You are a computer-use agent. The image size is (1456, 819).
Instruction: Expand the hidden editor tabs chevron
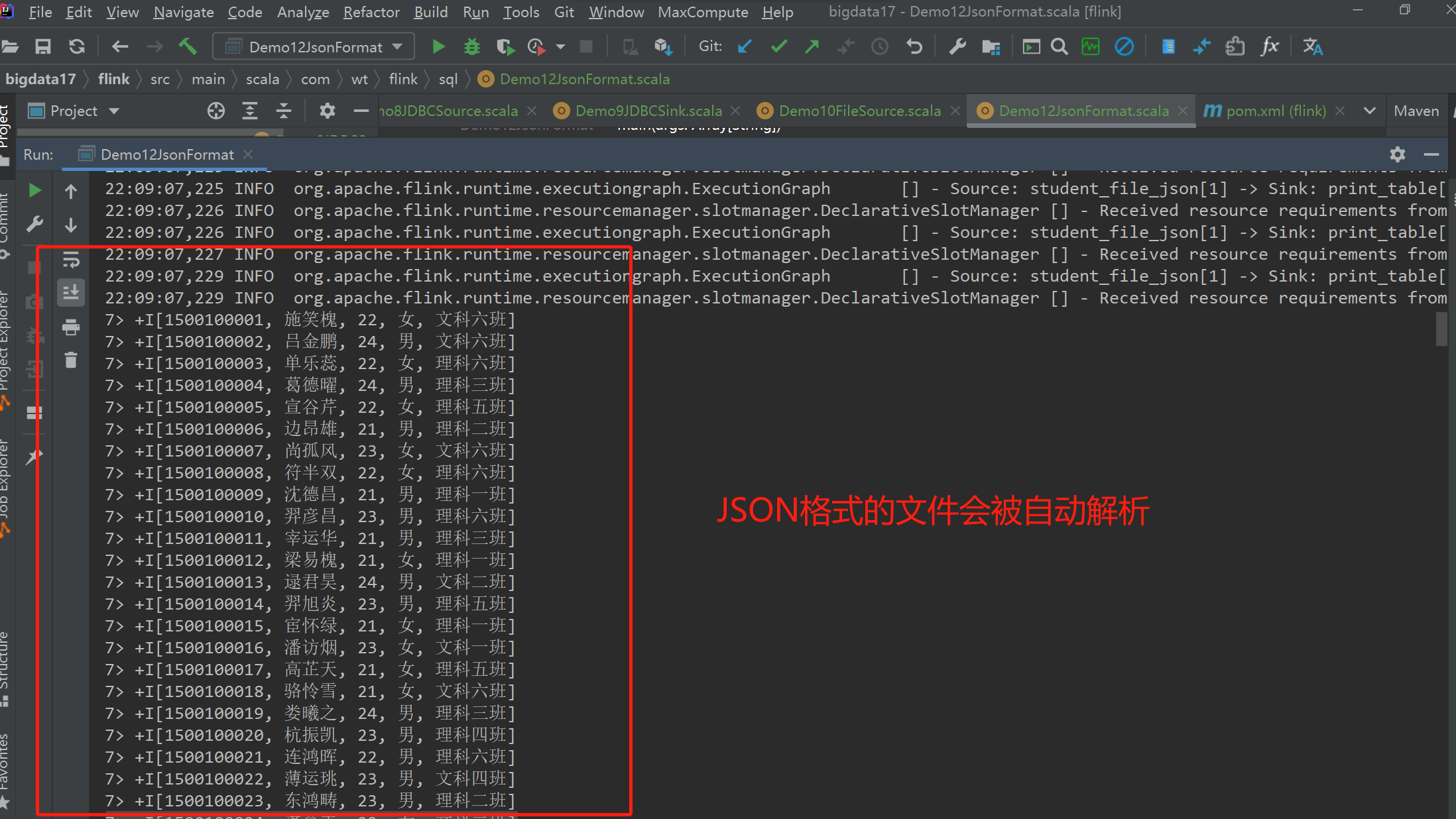(x=1370, y=111)
